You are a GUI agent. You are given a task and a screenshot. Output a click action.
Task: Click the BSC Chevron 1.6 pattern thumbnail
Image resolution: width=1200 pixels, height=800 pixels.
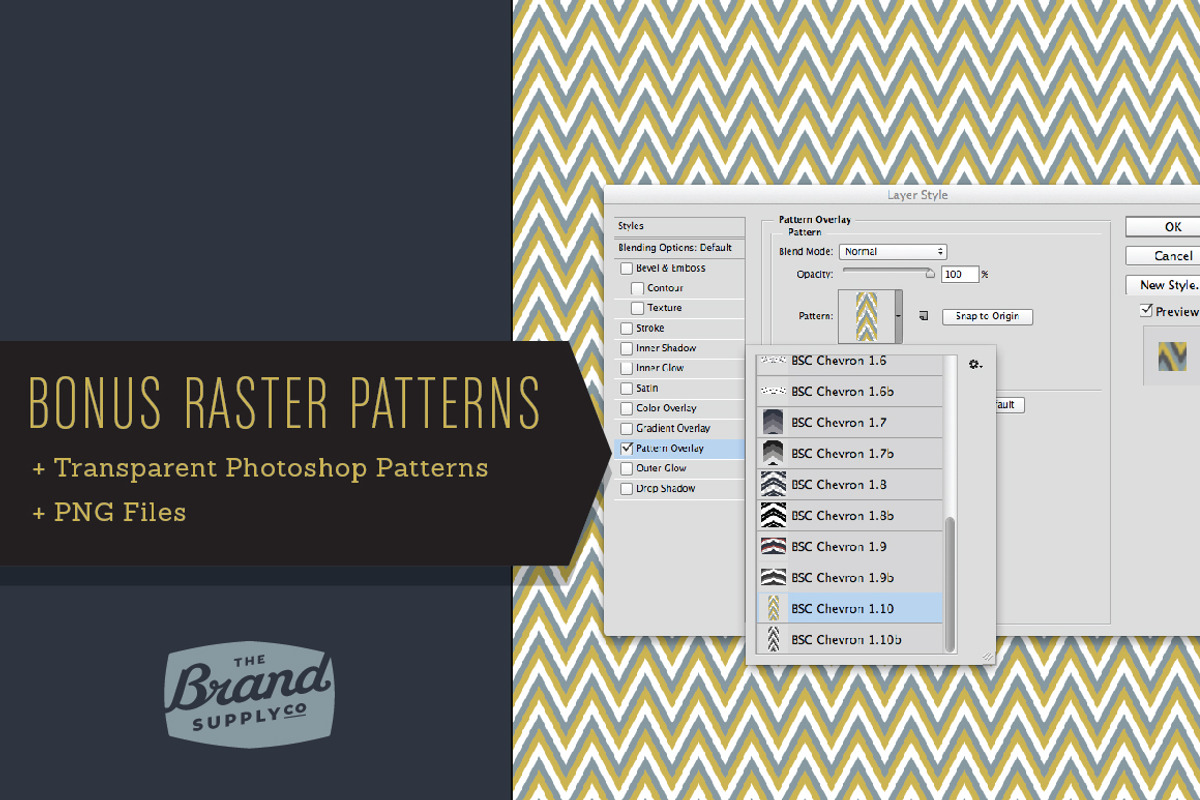tap(772, 362)
